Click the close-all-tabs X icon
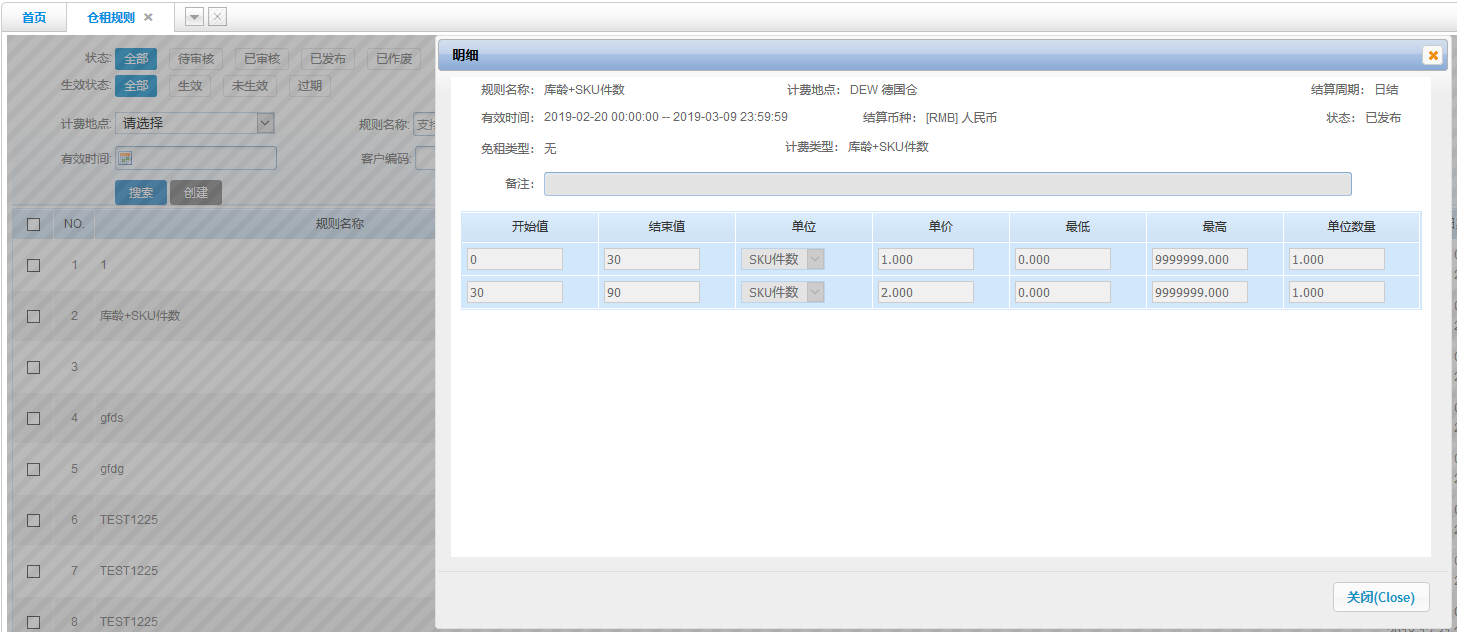Image resolution: width=1457 pixels, height=632 pixels. click(217, 17)
